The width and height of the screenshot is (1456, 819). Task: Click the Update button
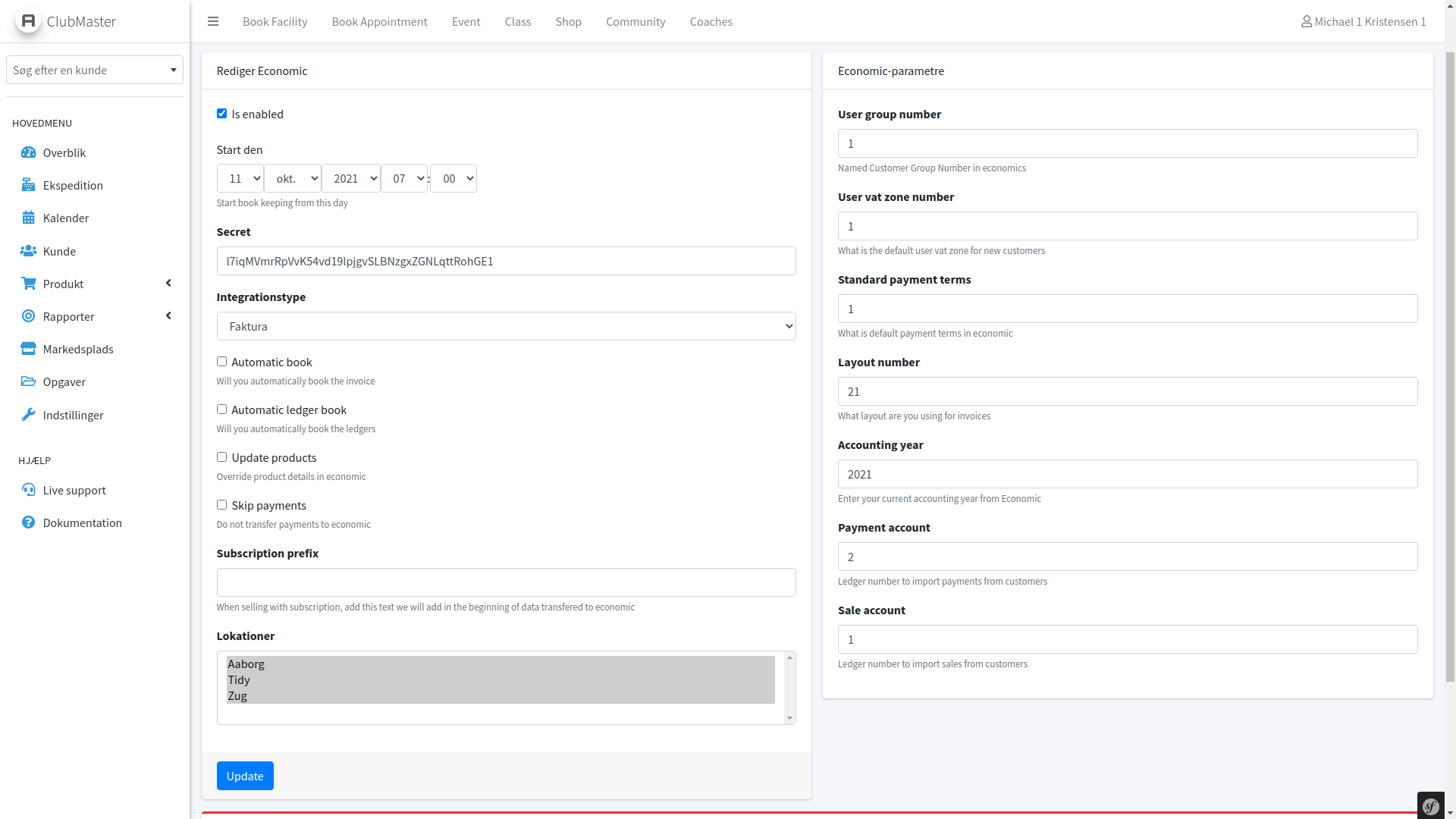coord(245,776)
